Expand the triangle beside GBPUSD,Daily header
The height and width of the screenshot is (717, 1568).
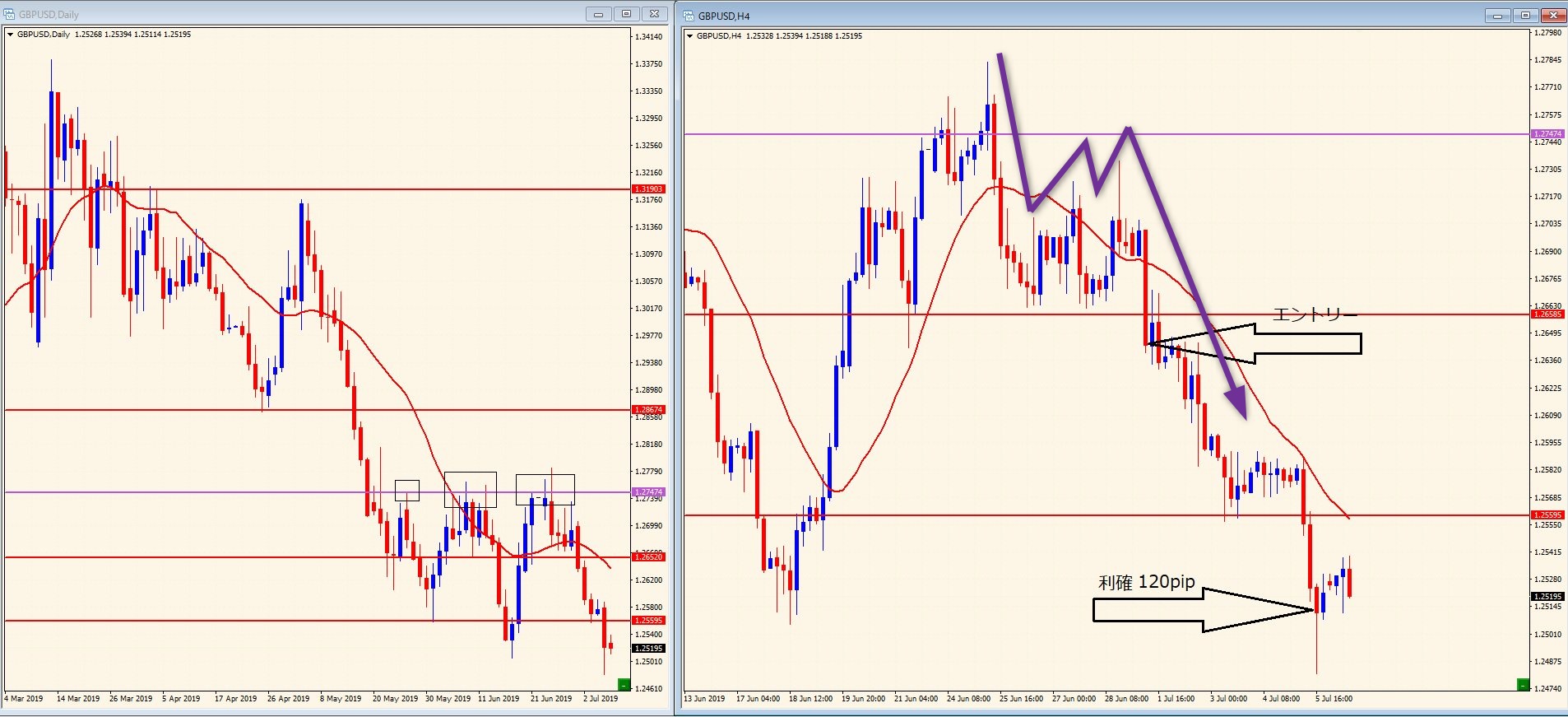pyautogui.click(x=10, y=35)
